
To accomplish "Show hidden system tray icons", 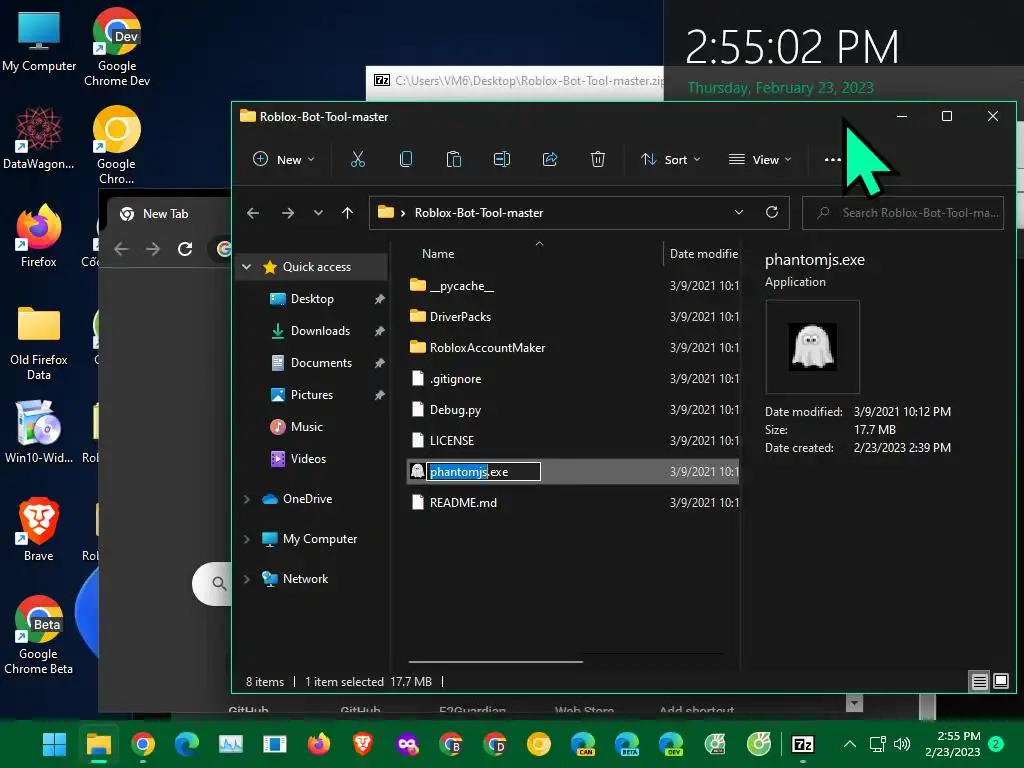I will point(850,744).
